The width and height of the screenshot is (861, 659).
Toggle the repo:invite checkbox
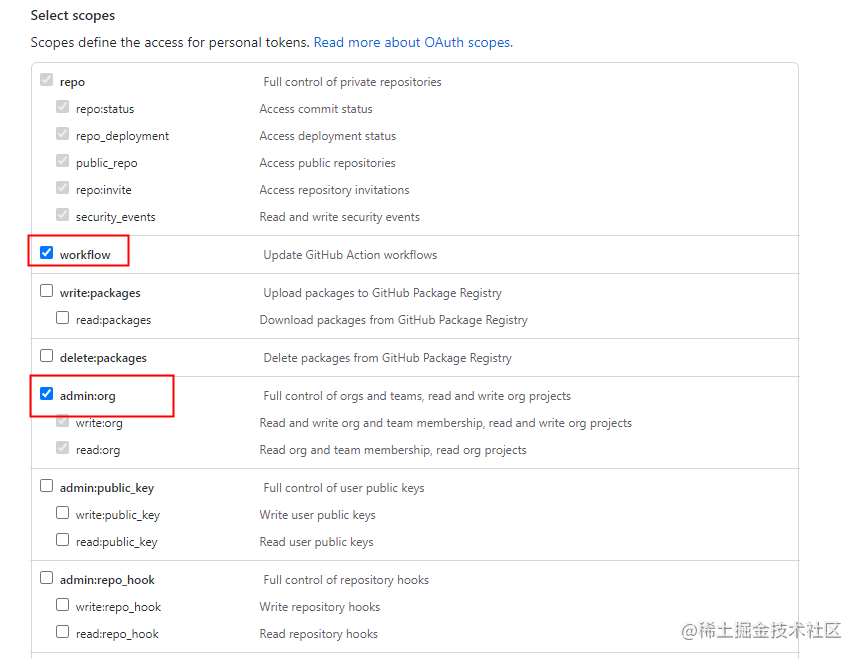tap(63, 188)
